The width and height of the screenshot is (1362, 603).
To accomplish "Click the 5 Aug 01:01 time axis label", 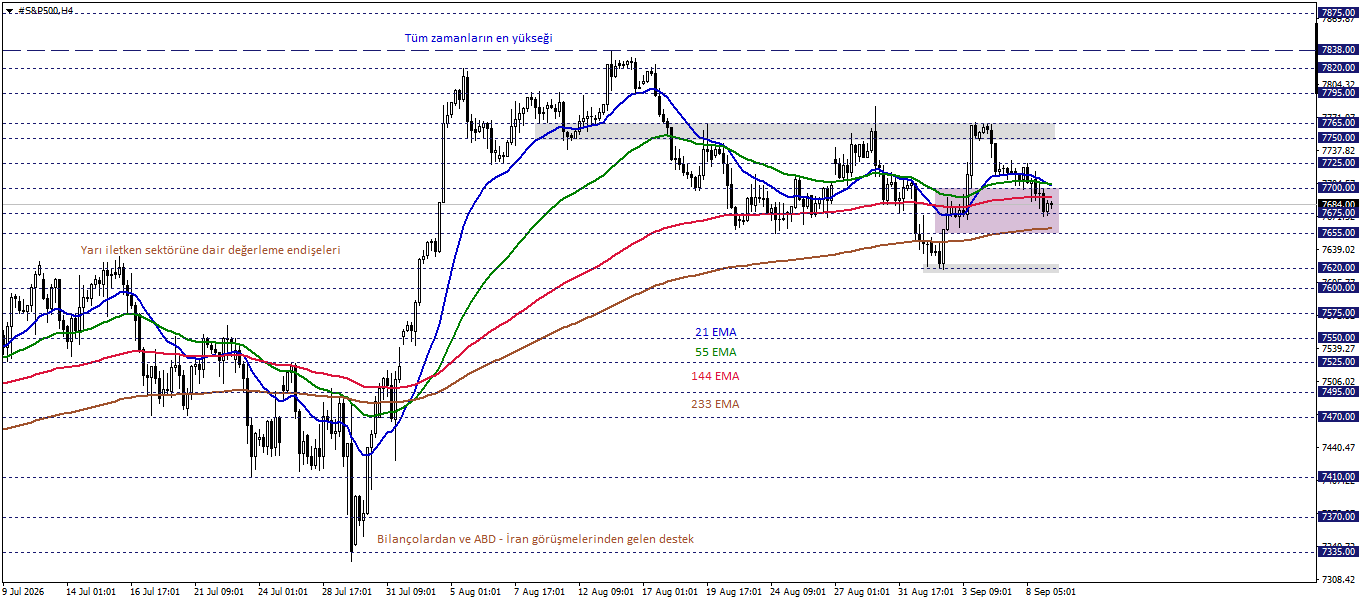I will 475,592.
